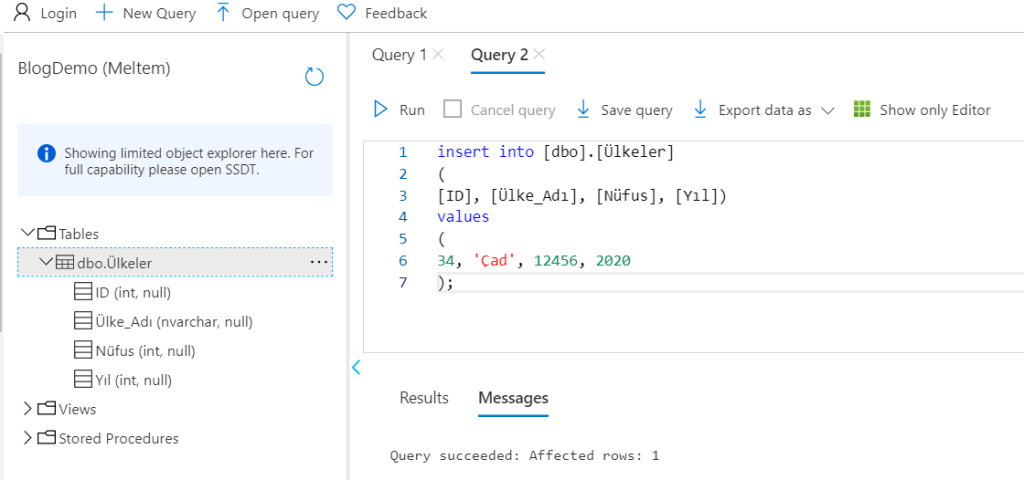Click the green grid Show only Editor icon
1024x480 pixels.
pos(862,110)
